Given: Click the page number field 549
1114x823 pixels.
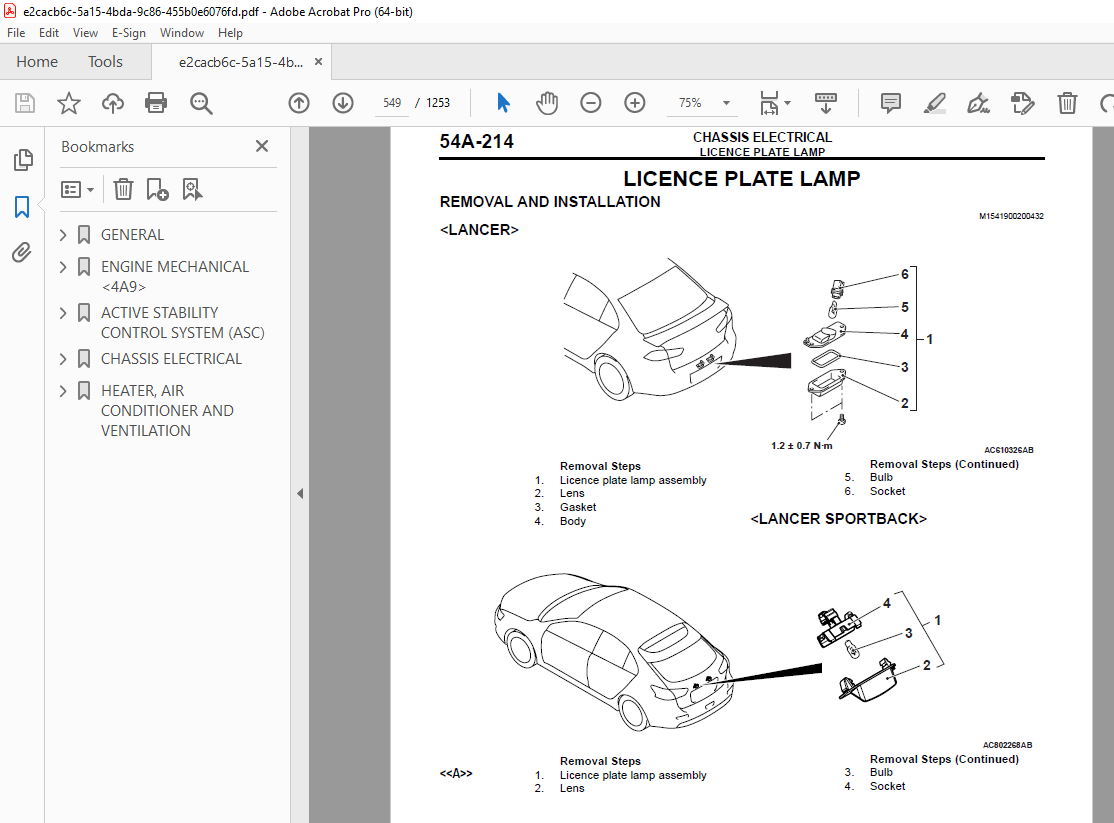Looking at the screenshot, I should (x=392, y=103).
